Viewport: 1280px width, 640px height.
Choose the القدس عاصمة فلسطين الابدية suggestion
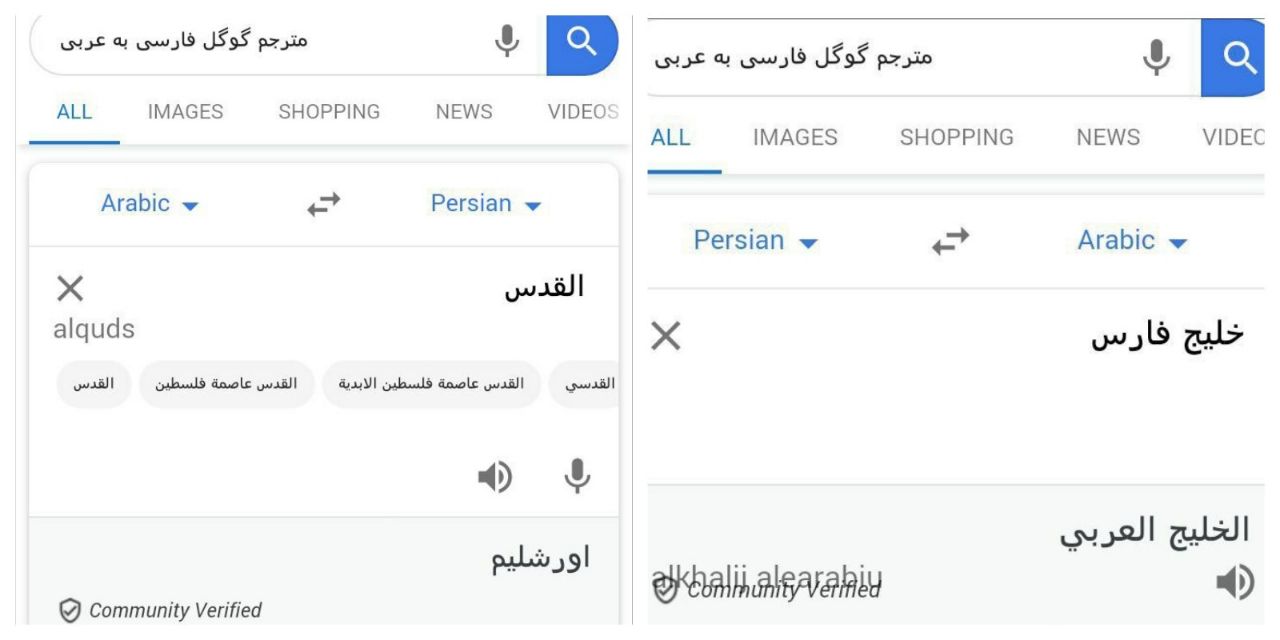click(431, 385)
